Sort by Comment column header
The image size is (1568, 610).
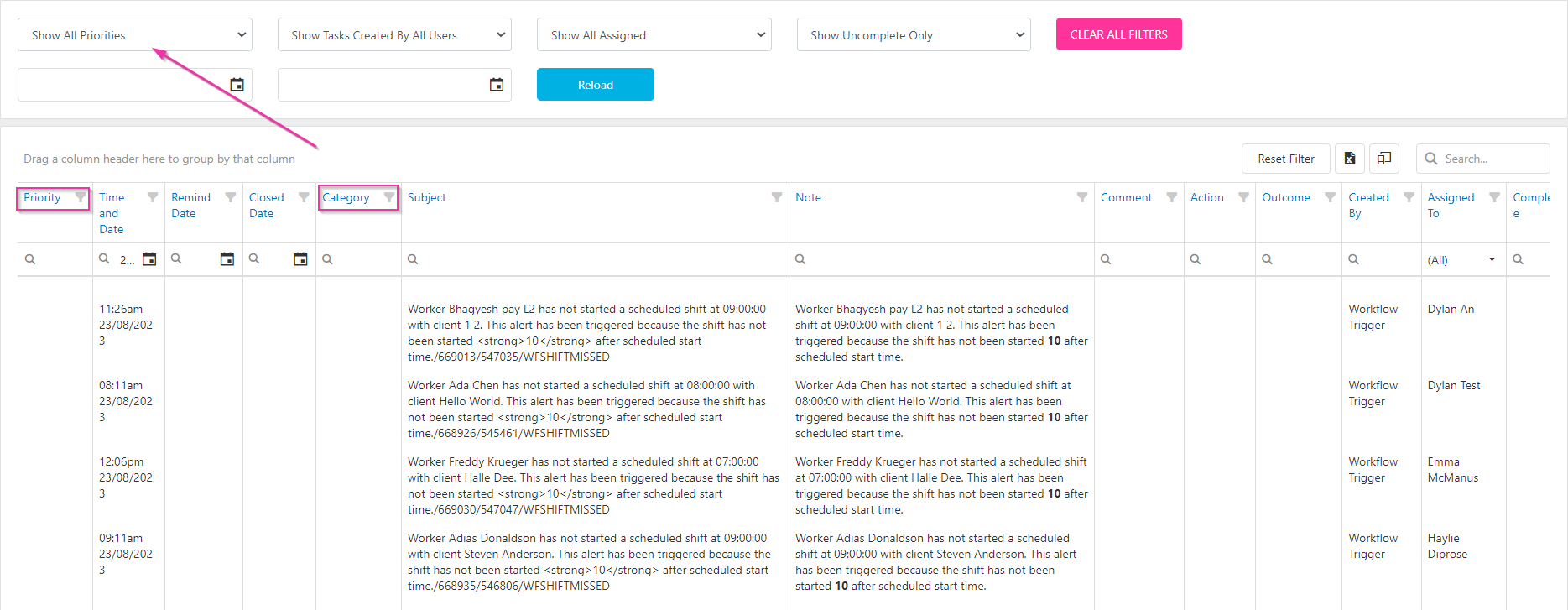click(x=1126, y=197)
